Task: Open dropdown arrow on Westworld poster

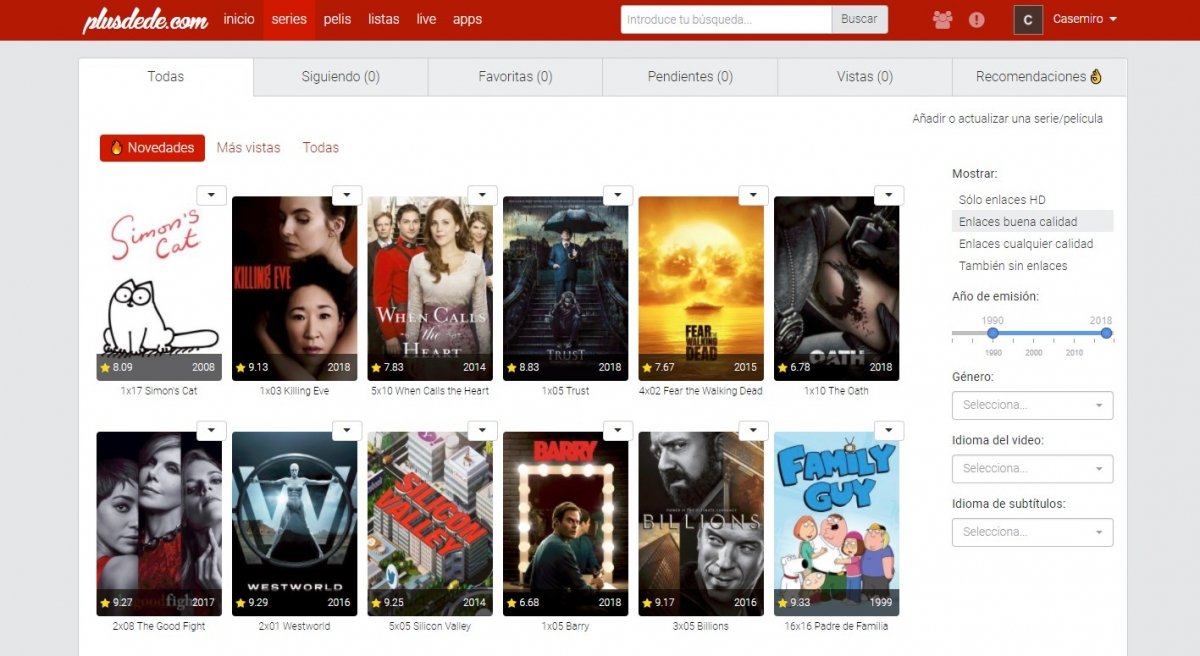Action: click(346, 431)
